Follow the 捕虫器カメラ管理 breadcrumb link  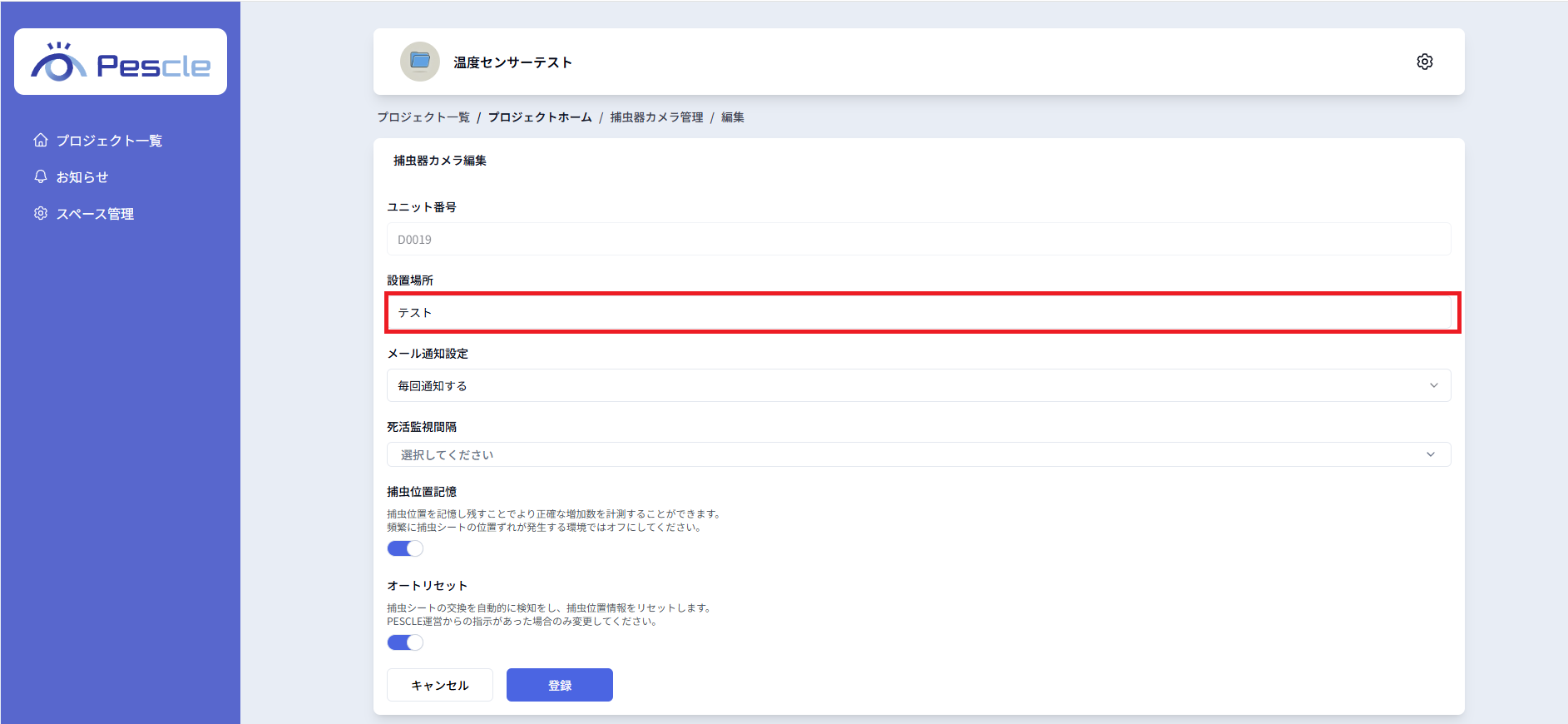coord(656,117)
